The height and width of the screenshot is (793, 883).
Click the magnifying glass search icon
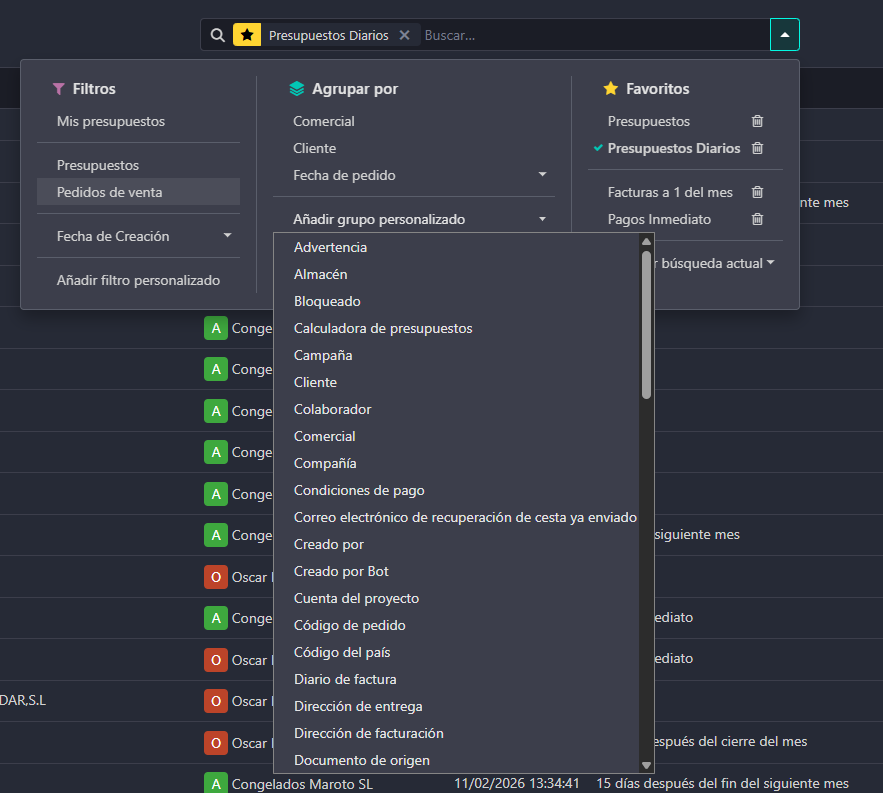pos(217,35)
